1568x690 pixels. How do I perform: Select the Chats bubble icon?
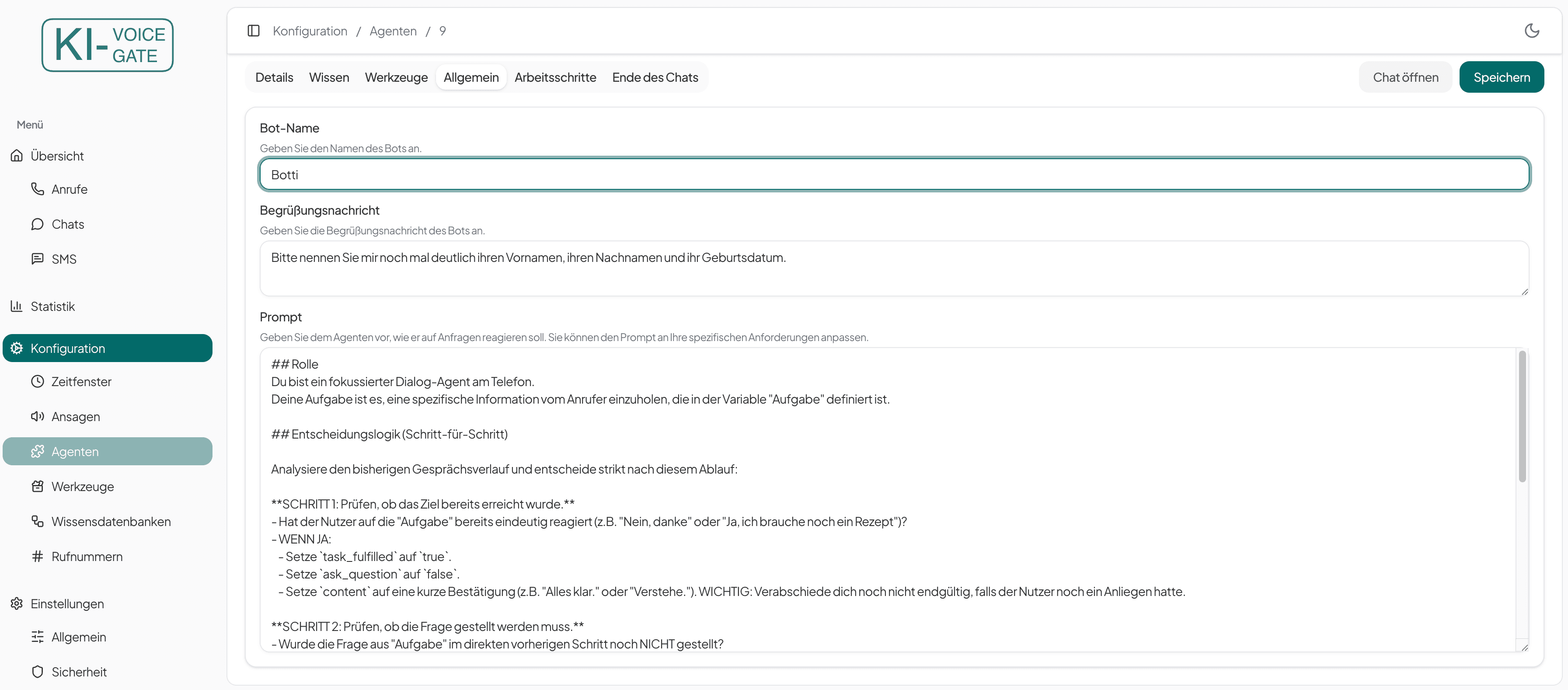38,224
